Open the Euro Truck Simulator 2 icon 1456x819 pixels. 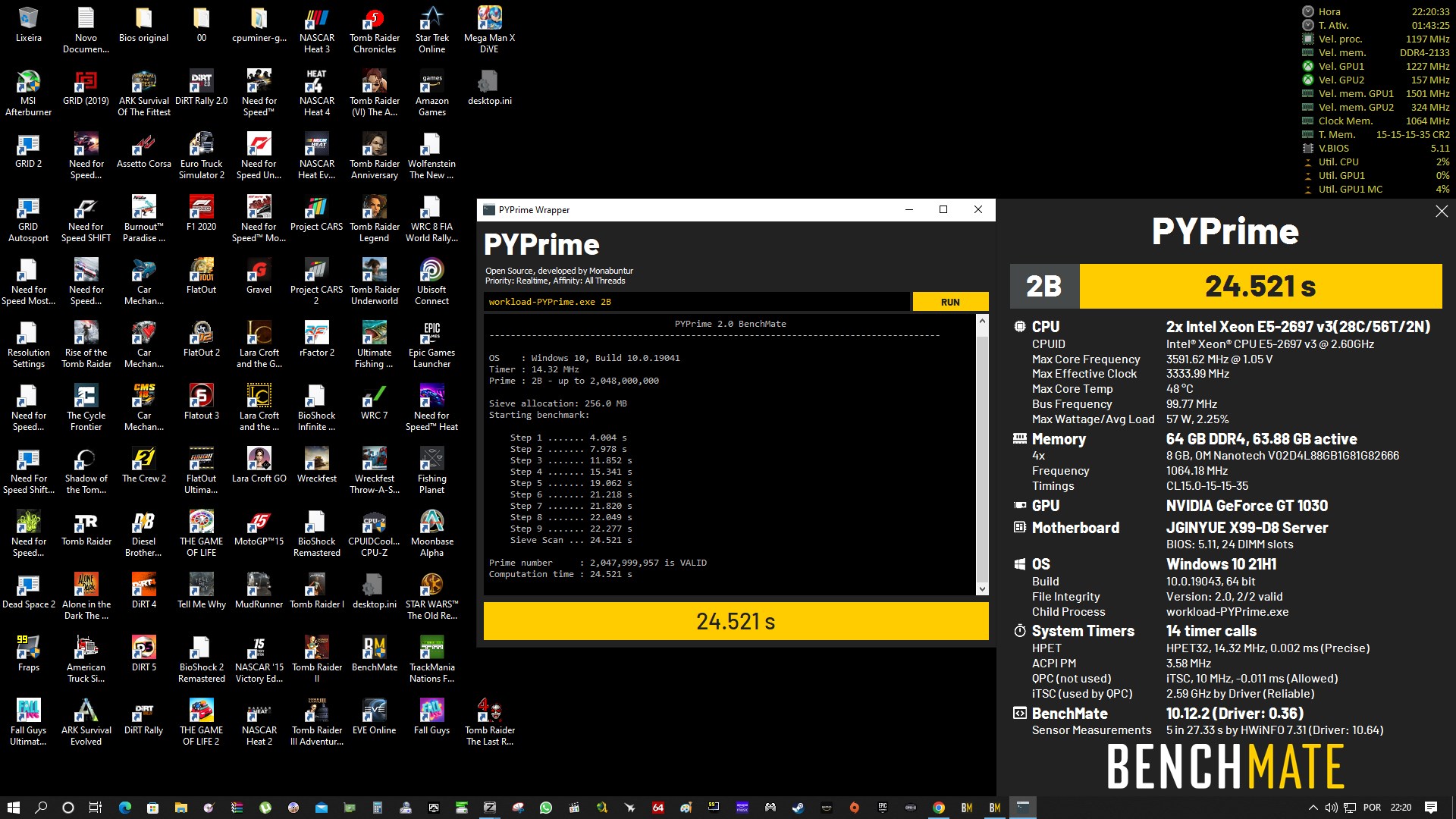[x=201, y=155]
